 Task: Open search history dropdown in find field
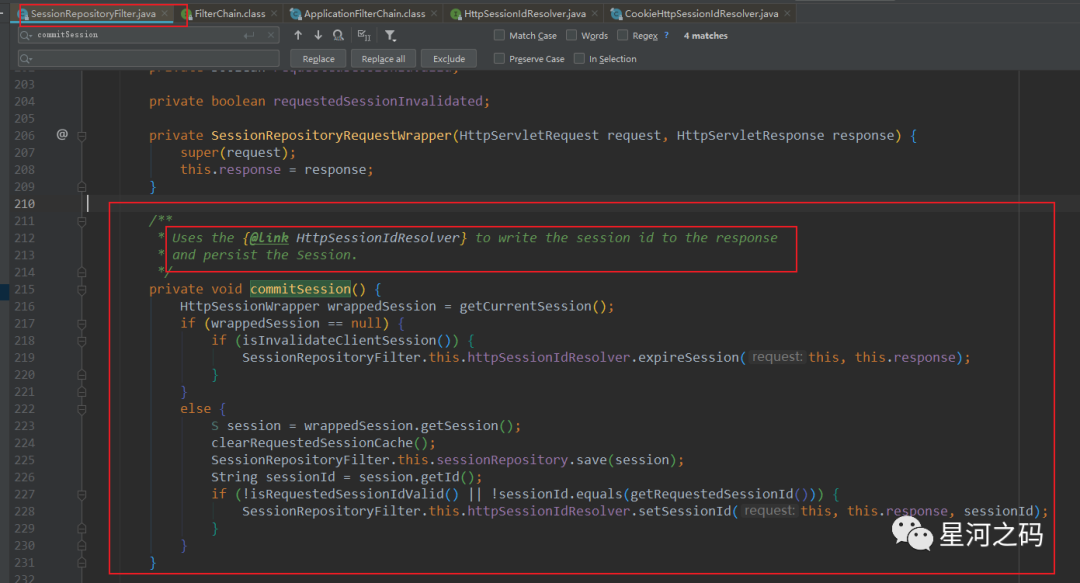[x=26, y=35]
